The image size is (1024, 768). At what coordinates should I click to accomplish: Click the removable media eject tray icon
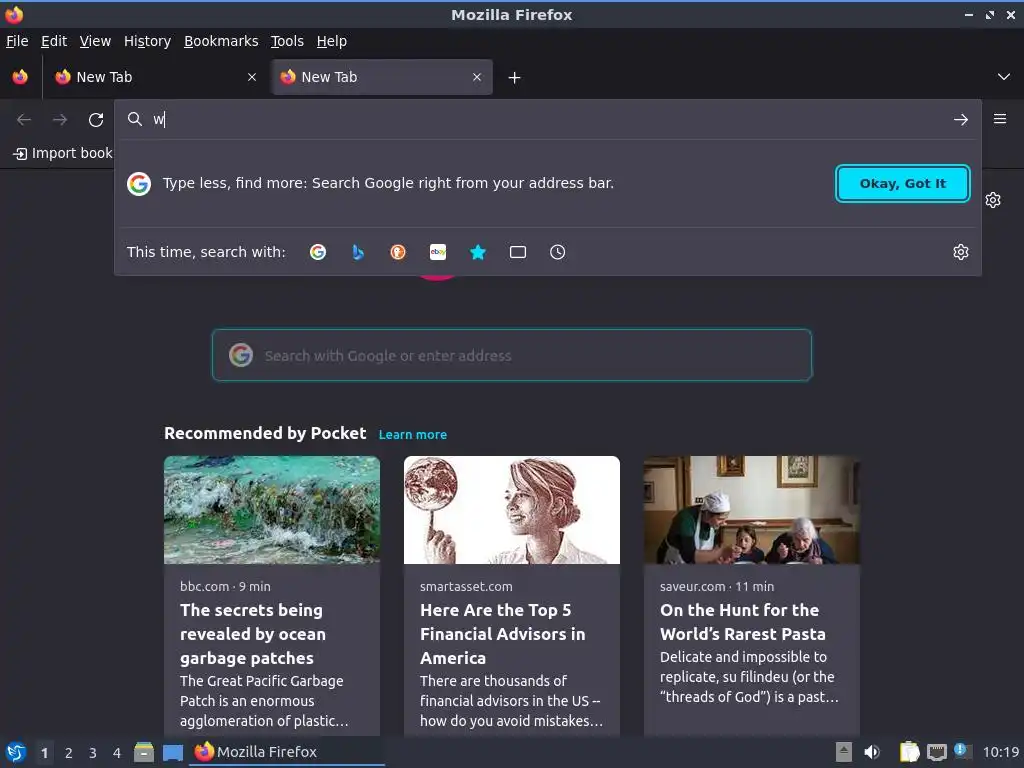point(844,752)
